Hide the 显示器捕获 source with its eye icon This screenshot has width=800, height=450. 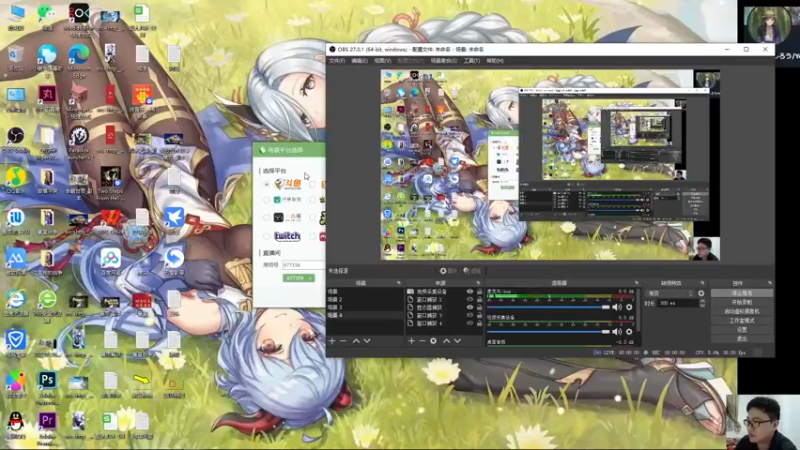point(470,308)
